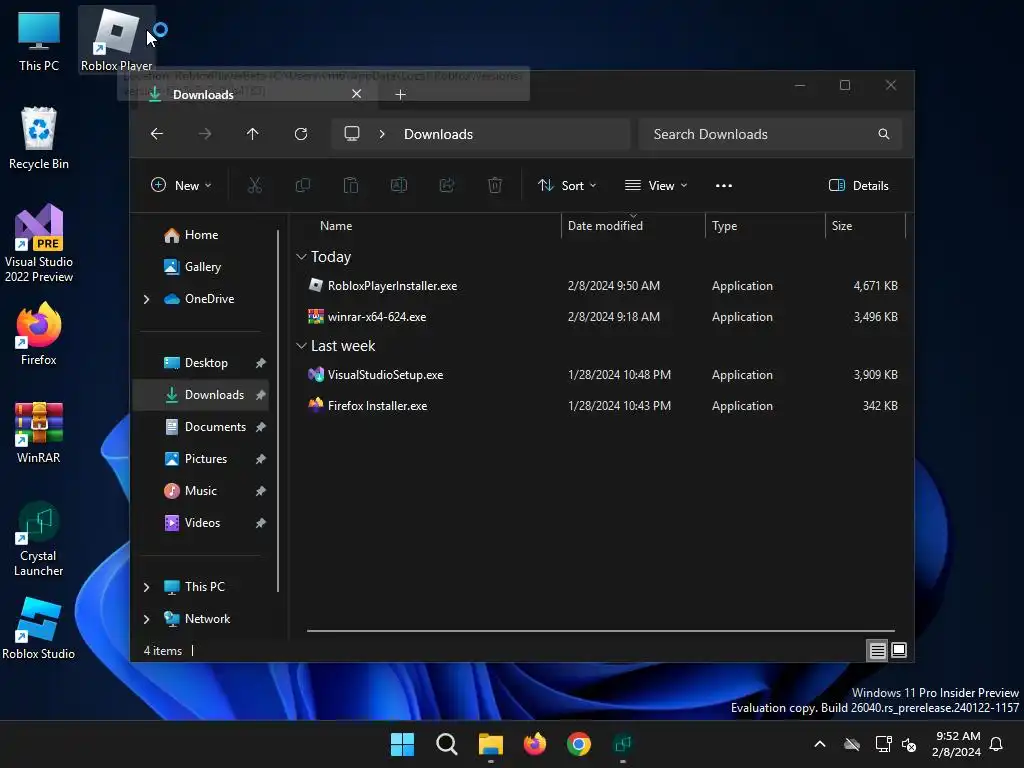Screen dimensions: 1024x768
Task: Sort by the Type column header
Action: (x=765, y=226)
